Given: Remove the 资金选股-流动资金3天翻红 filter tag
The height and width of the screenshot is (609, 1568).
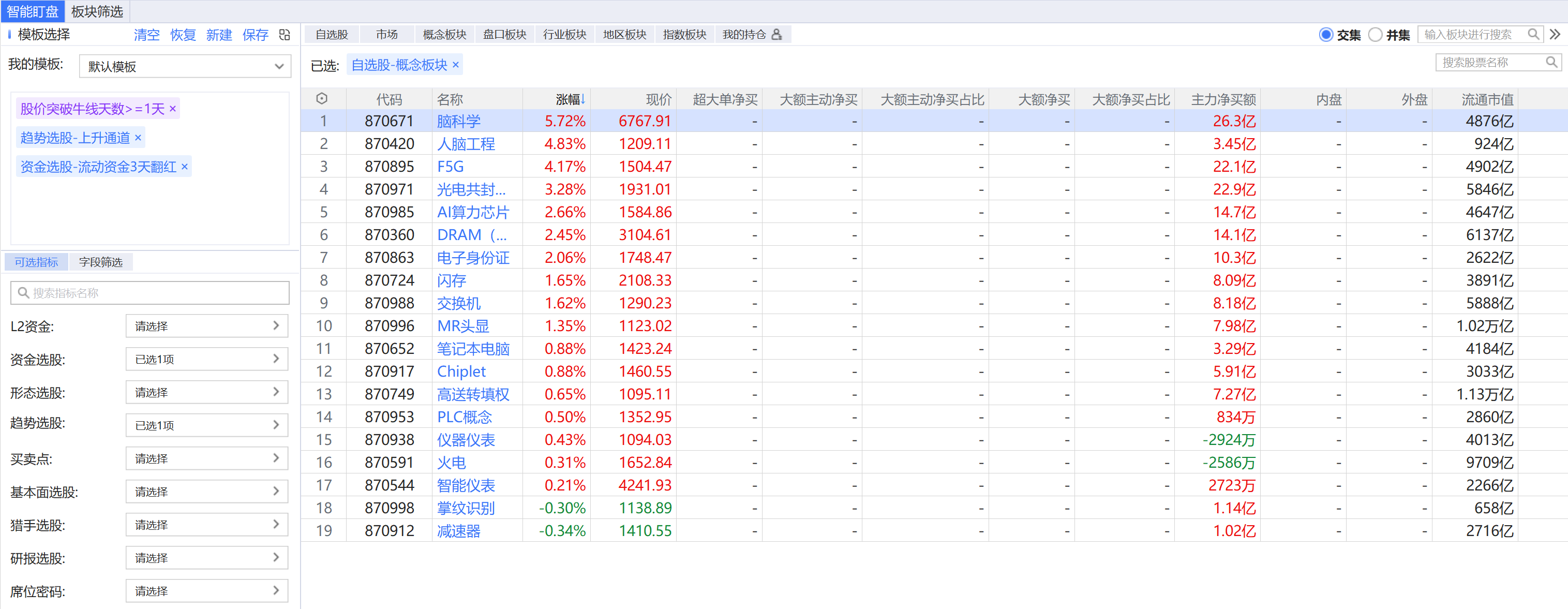Looking at the screenshot, I should click(x=185, y=167).
